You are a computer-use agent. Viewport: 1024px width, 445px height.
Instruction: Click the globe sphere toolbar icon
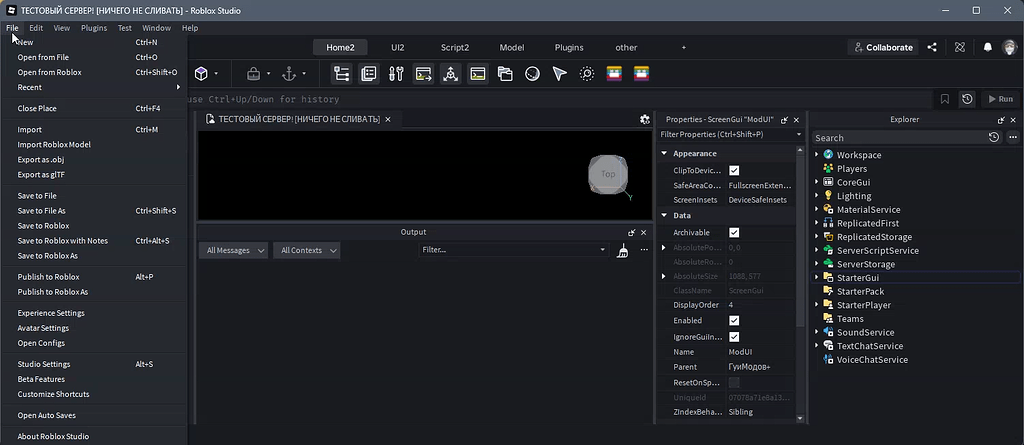click(x=532, y=74)
